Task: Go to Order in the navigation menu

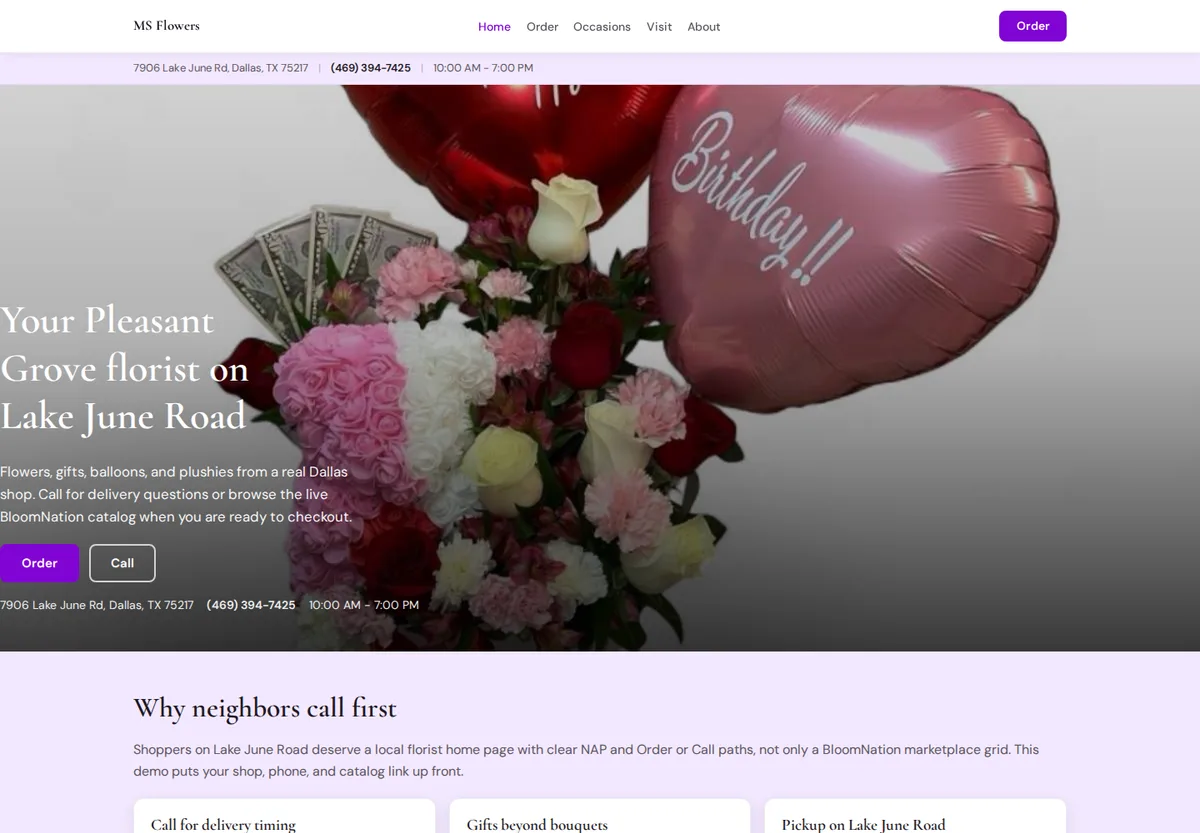Action: [542, 27]
